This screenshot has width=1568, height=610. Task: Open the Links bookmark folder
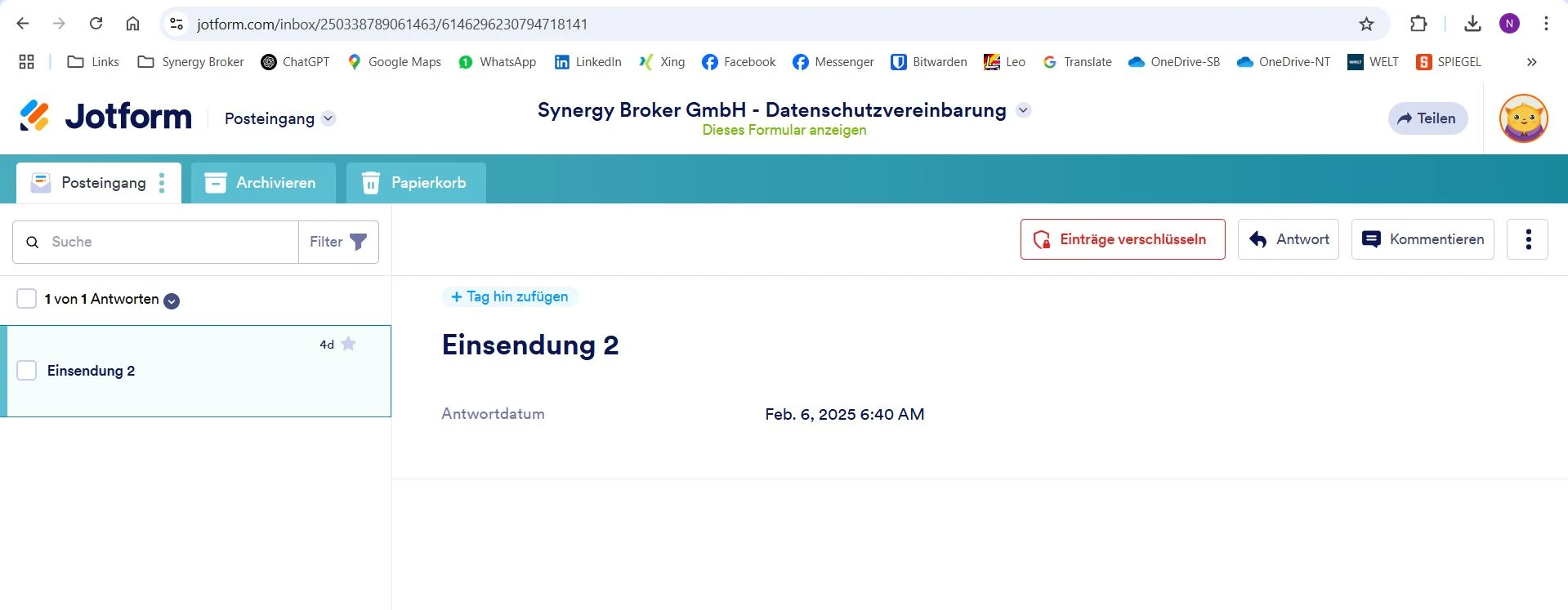coord(93,62)
